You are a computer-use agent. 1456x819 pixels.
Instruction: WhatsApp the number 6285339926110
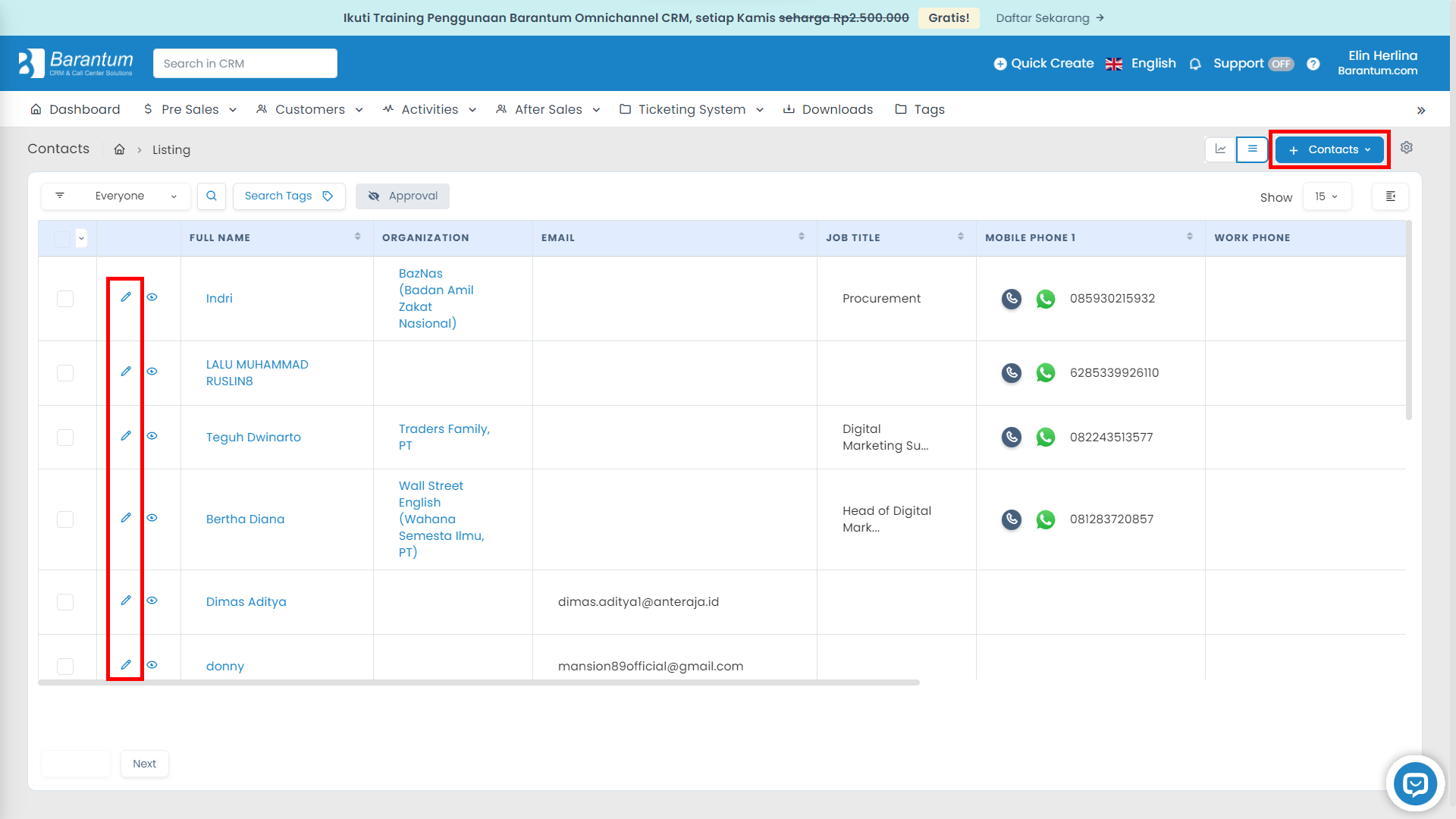pos(1046,373)
